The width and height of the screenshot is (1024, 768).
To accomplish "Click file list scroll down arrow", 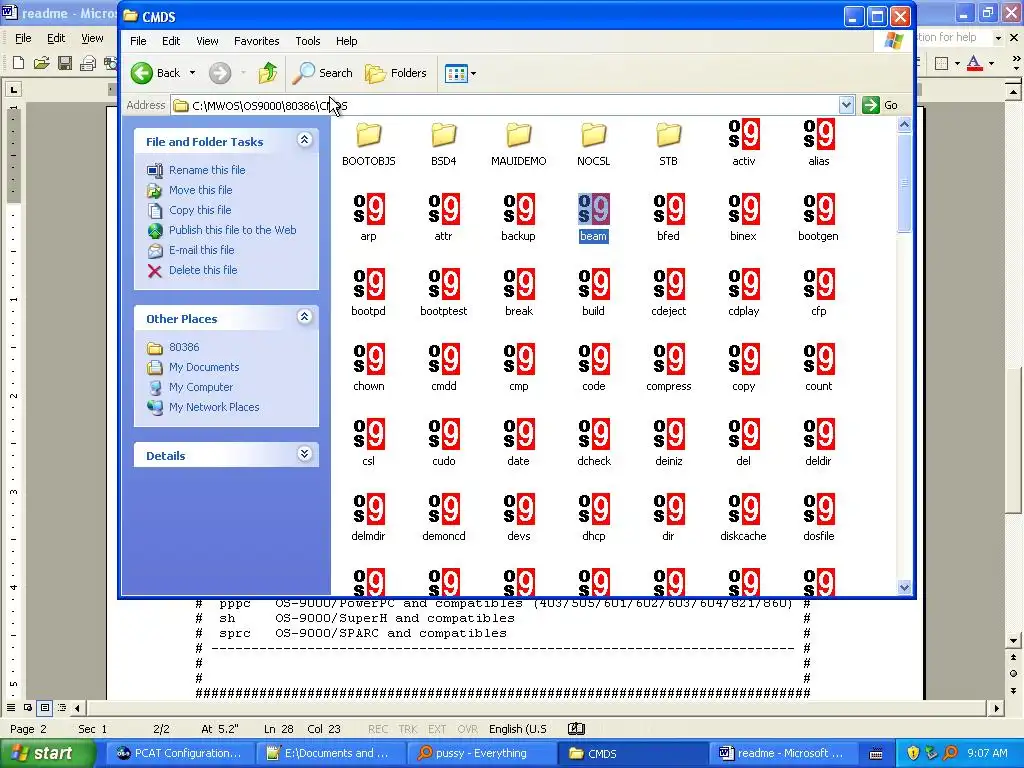I will coord(904,587).
